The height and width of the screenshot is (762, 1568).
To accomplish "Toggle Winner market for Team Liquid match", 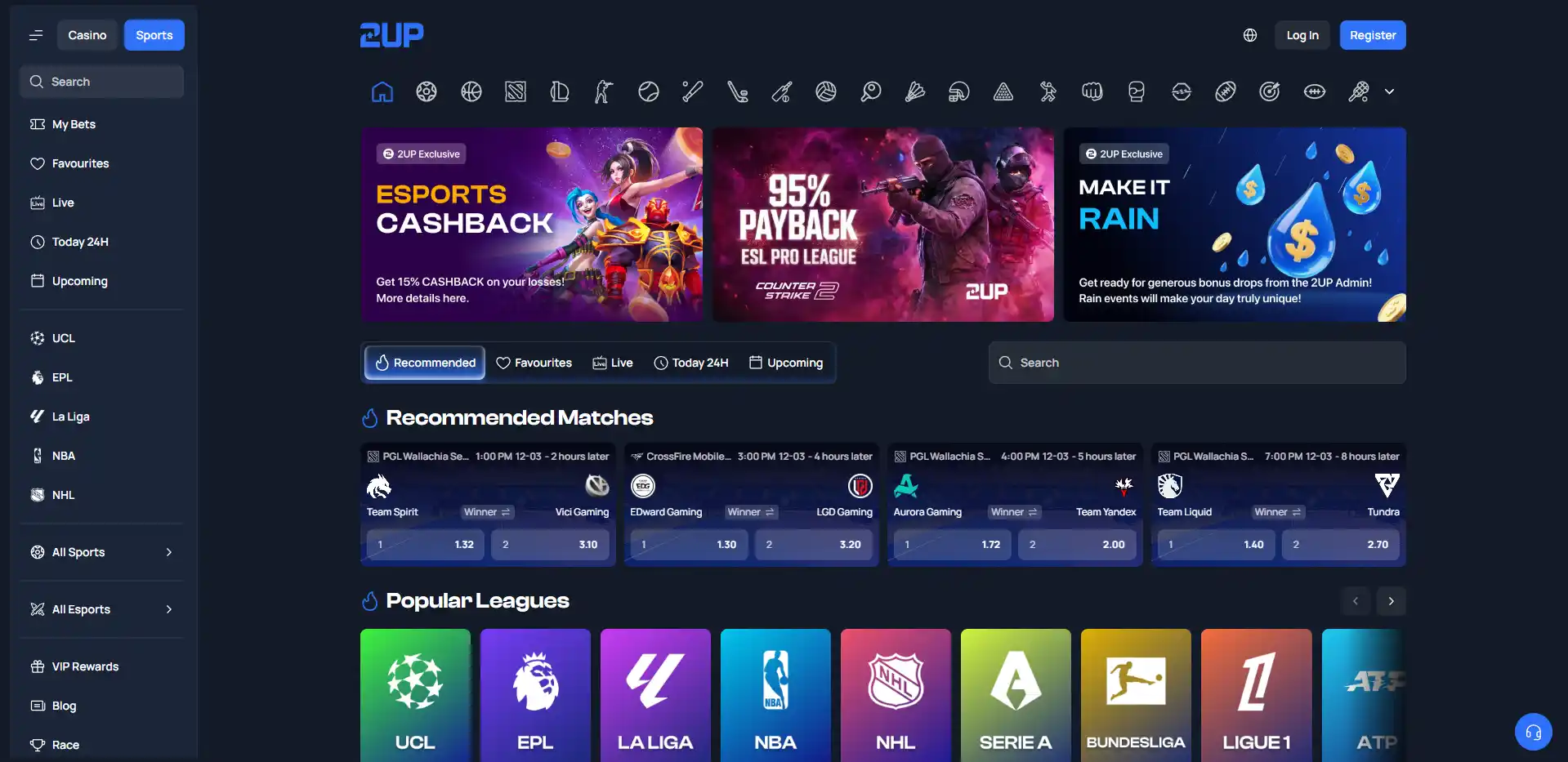I will (x=1278, y=512).
